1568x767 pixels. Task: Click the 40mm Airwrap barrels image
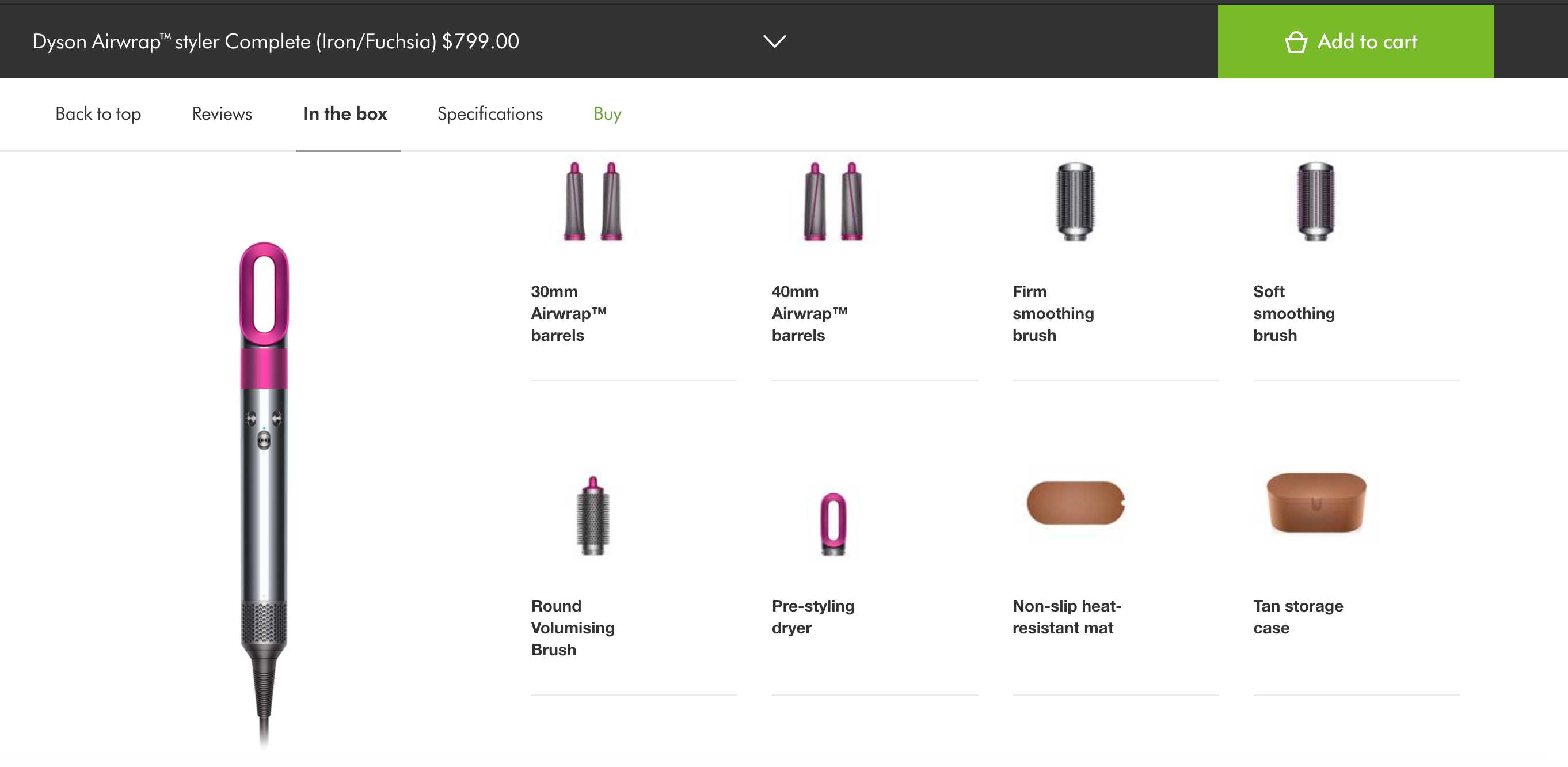834,202
